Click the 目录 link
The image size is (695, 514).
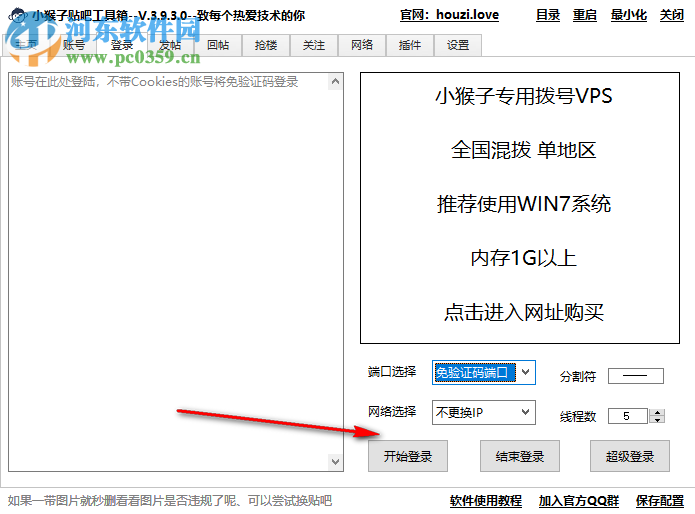coord(548,15)
